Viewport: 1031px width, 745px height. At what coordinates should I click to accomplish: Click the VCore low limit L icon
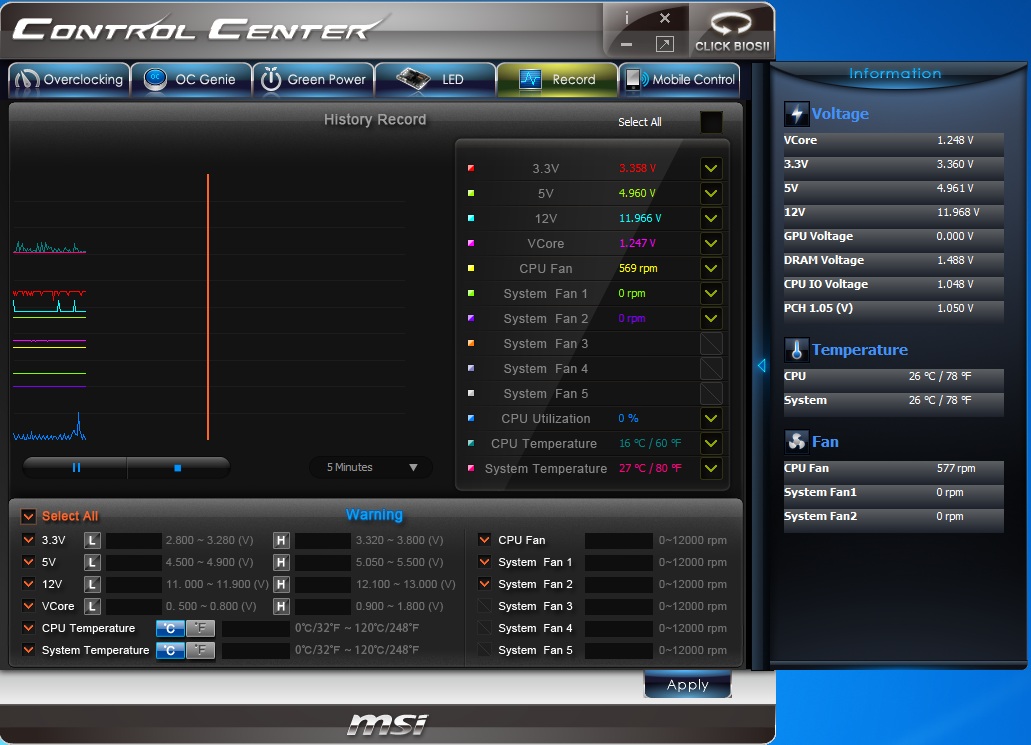tap(93, 606)
